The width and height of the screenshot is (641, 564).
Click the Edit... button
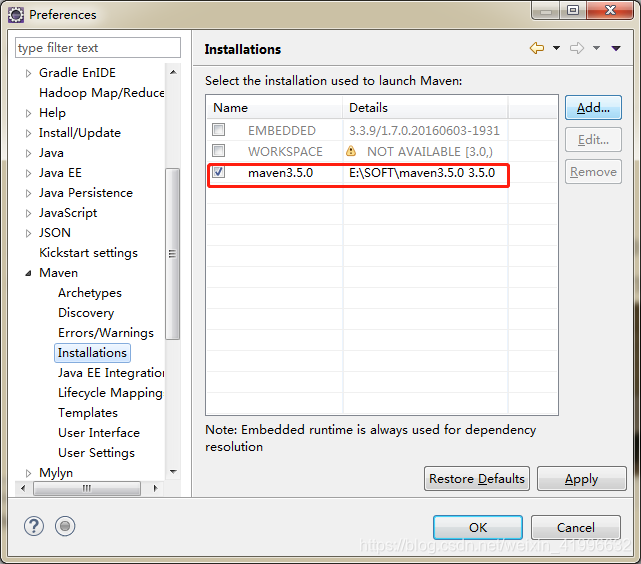click(x=593, y=140)
